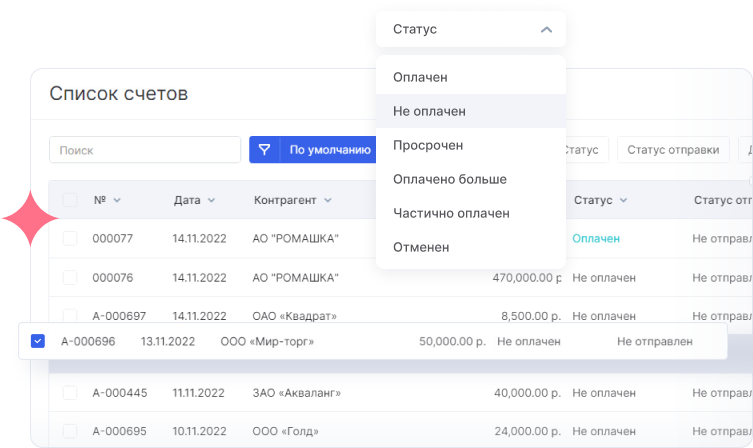This screenshot has width=753, height=448.
Task: Select Не оплачен option in dropdown
Action: coord(429,111)
